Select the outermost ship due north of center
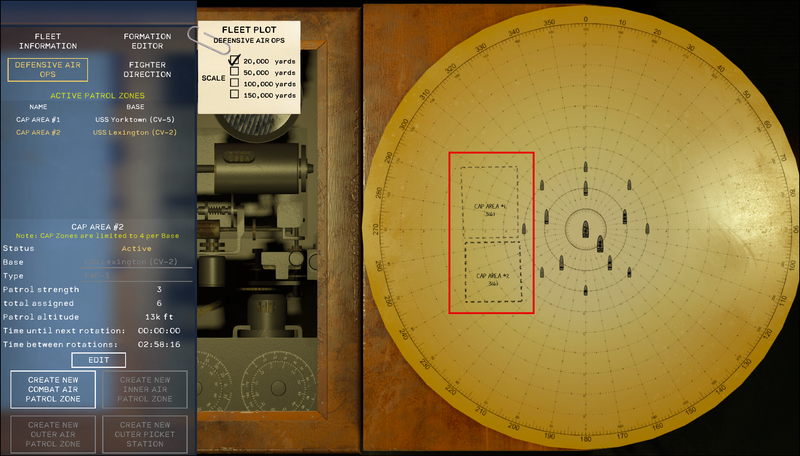The image size is (800, 456). tap(585, 168)
